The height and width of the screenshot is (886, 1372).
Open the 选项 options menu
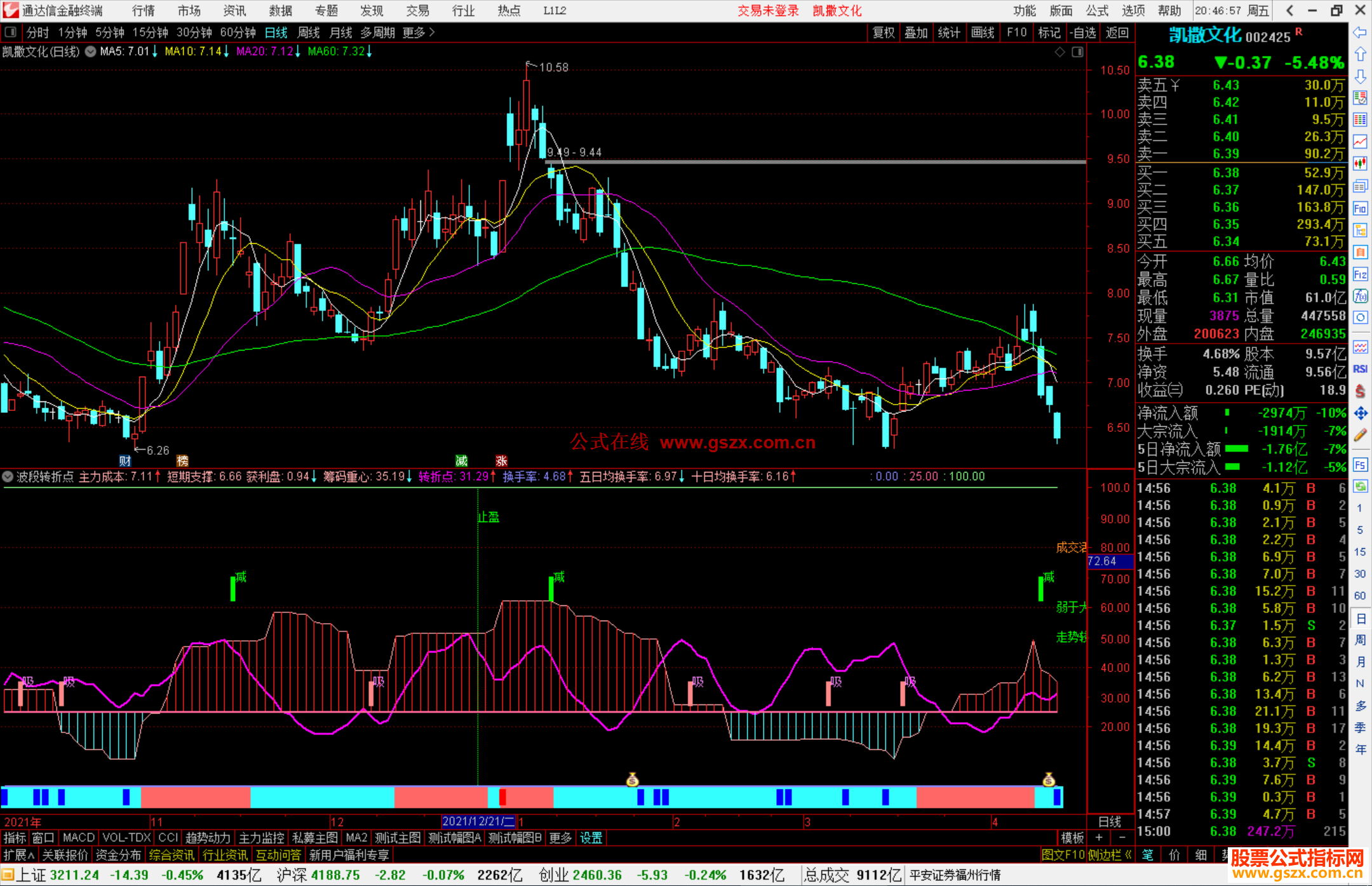[x=1133, y=10]
